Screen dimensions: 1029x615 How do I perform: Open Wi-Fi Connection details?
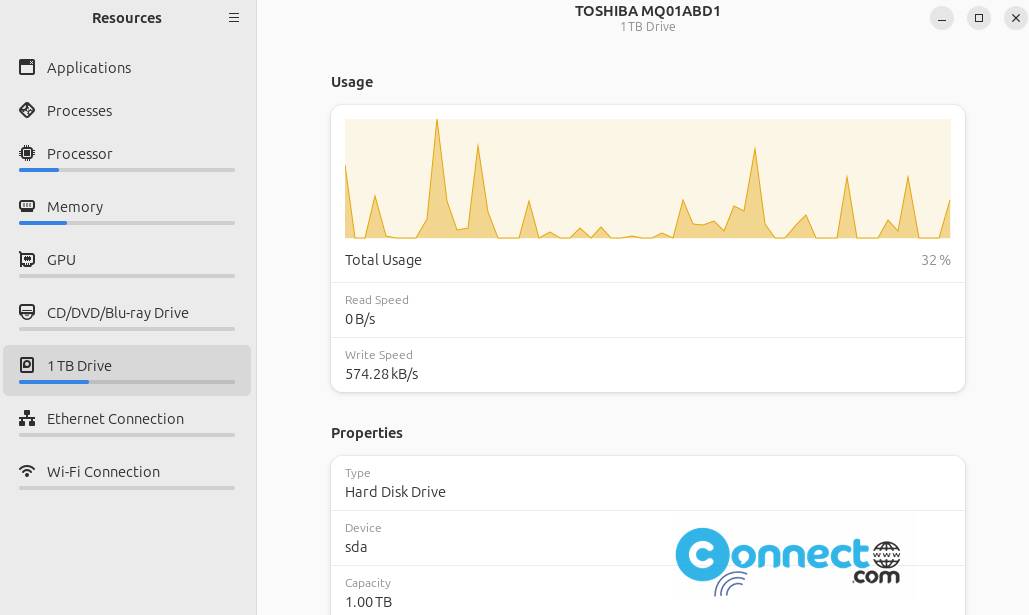coord(127,477)
